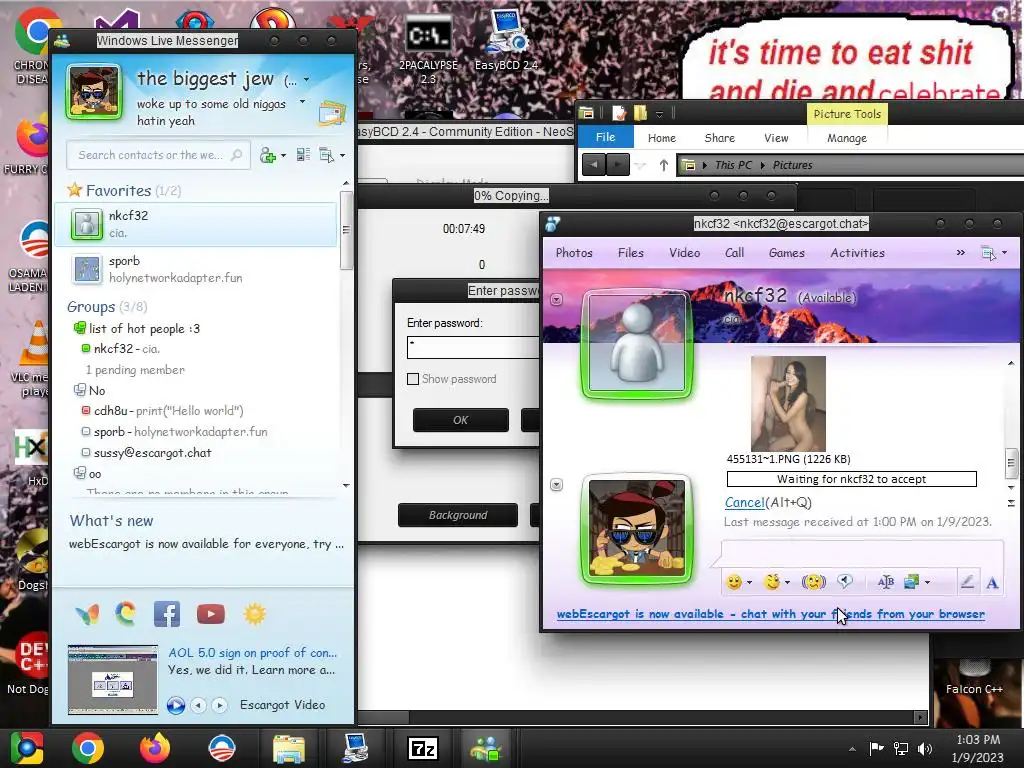The height and width of the screenshot is (768, 1024).
Task: Click the network icon in system tray
Action: [901, 748]
